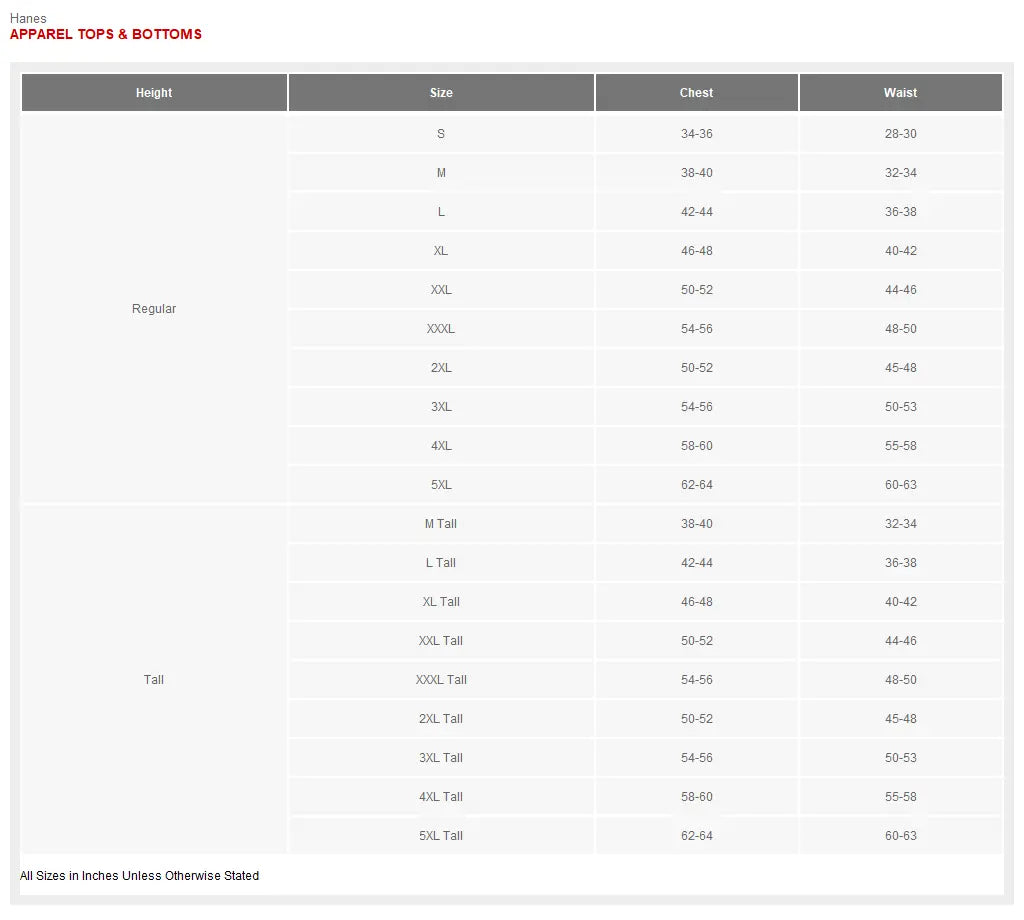Select the Tall height cell
The height and width of the screenshot is (920, 1024).
(154, 680)
